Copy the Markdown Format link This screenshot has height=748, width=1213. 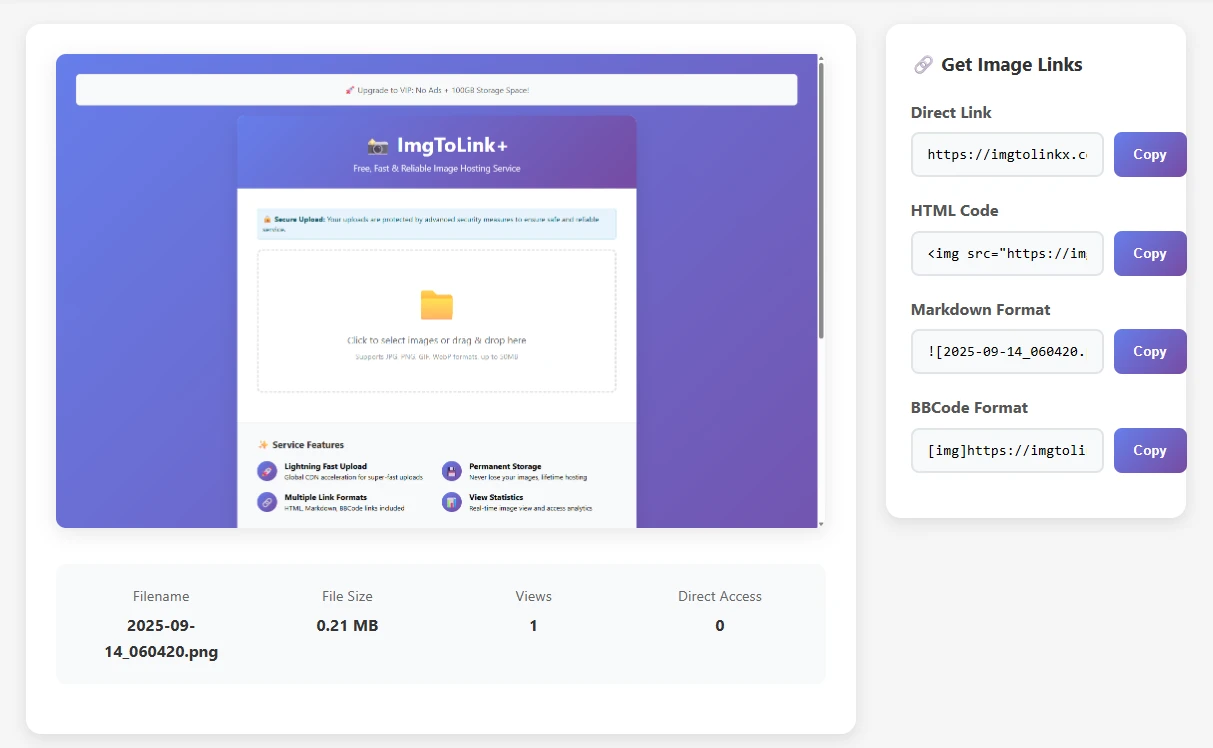[x=1149, y=351]
